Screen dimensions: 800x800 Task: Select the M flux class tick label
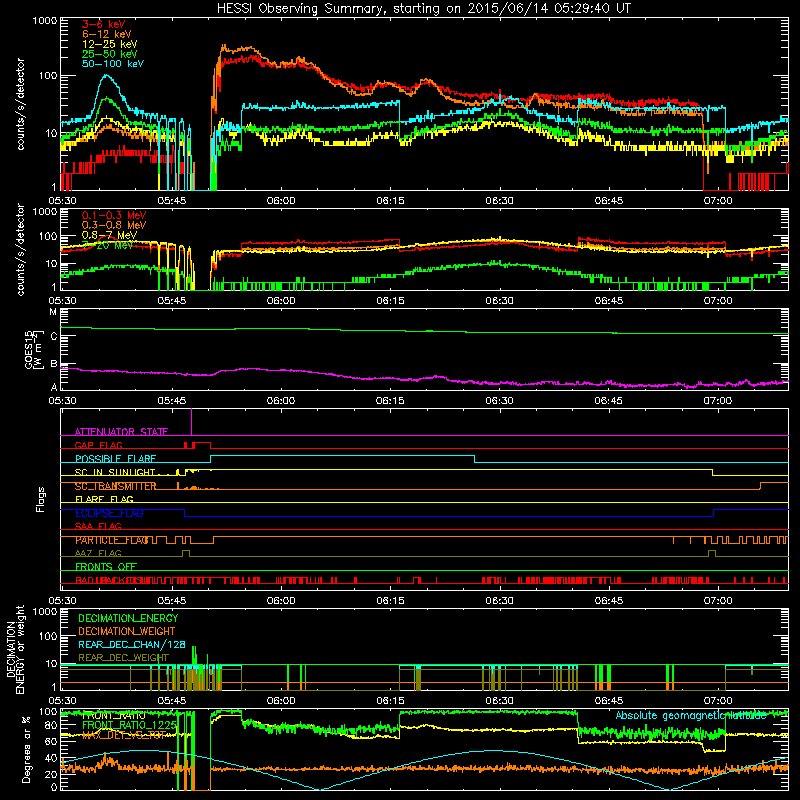tap(53, 312)
